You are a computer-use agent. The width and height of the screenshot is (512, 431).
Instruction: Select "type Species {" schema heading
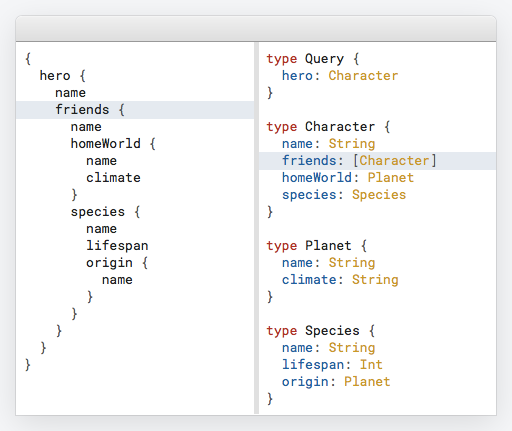coord(321,331)
